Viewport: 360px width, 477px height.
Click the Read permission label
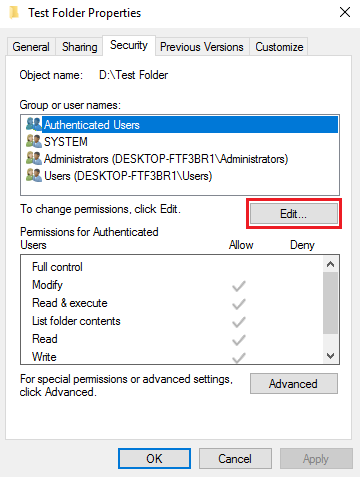pyautogui.click(x=45, y=339)
